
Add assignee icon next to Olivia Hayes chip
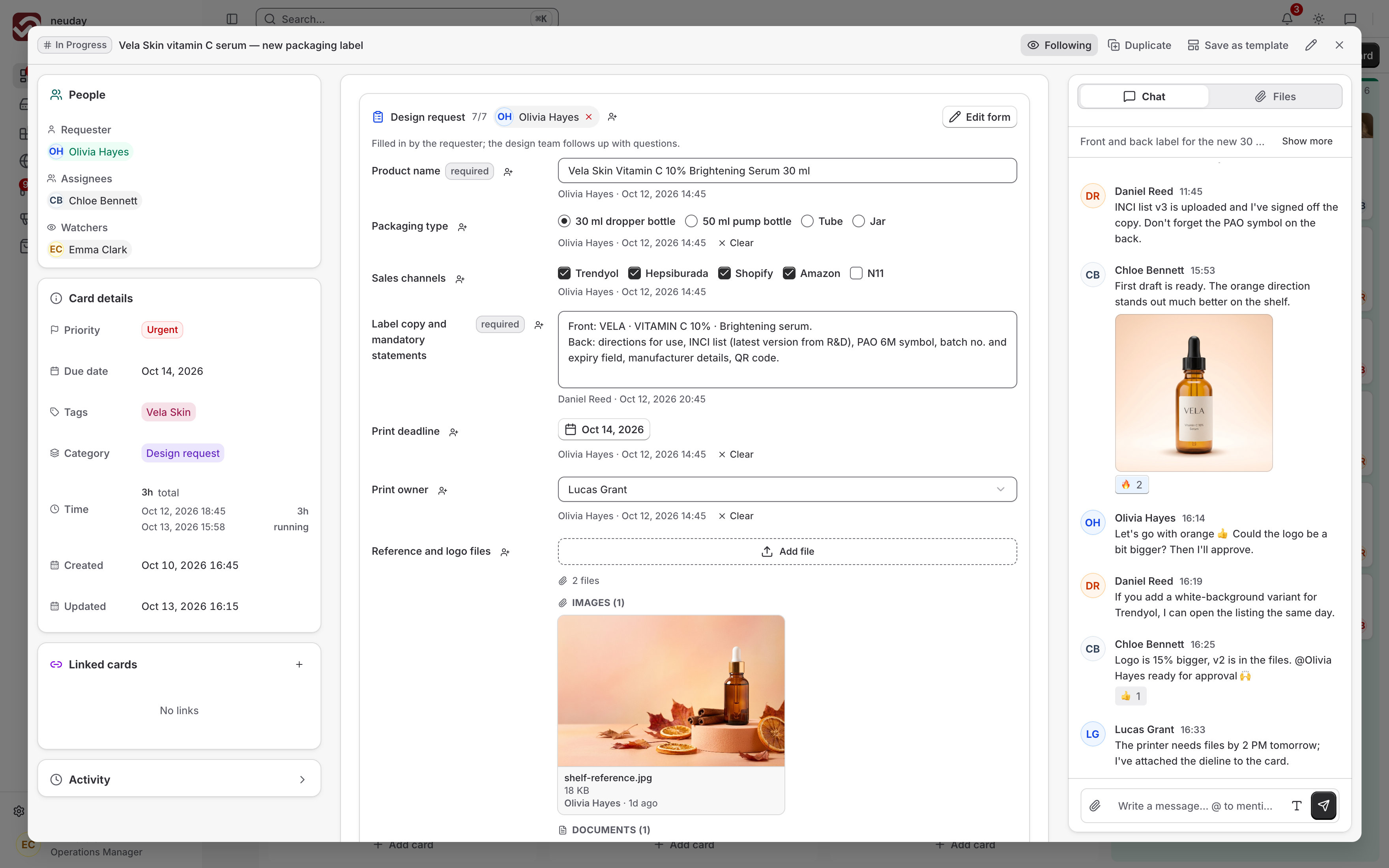pyautogui.click(x=612, y=117)
